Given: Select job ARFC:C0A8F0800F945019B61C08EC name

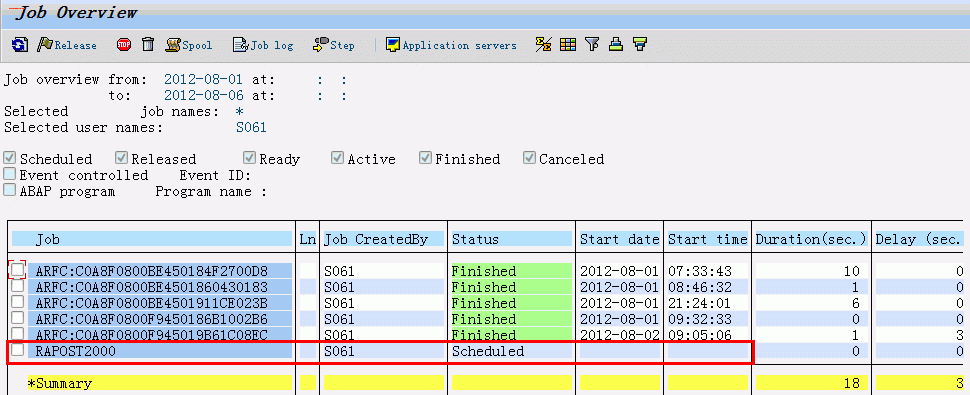Looking at the screenshot, I should pos(152,335).
